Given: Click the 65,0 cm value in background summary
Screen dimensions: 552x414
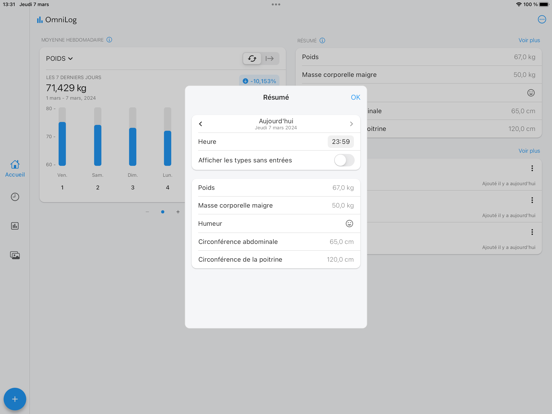Looking at the screenshot, I should (523, 111).
